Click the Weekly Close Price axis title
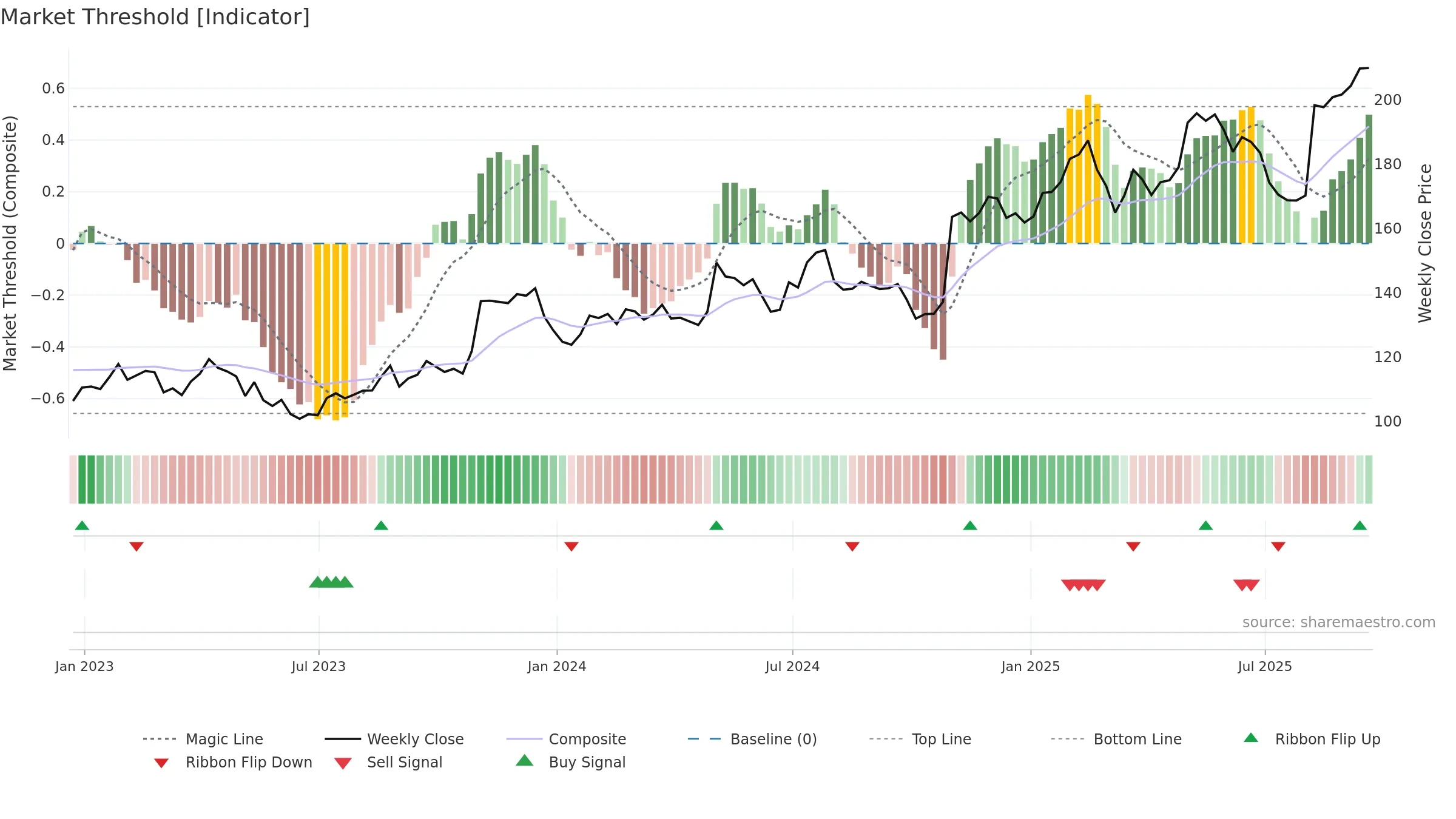Viewport: 1456px width, 819px height. (1425, 243)
